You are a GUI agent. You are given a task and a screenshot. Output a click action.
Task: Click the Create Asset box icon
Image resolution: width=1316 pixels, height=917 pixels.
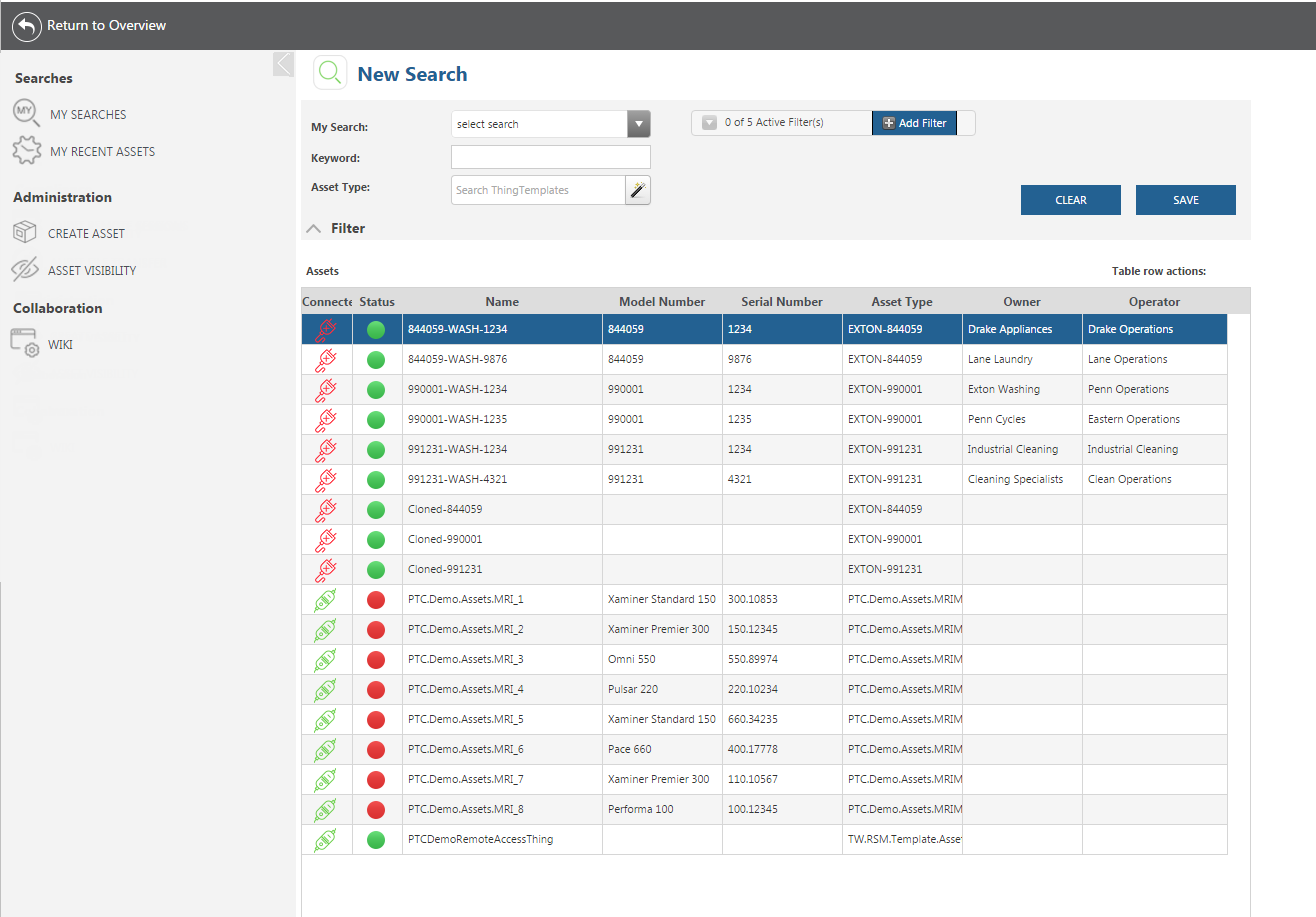24,232
